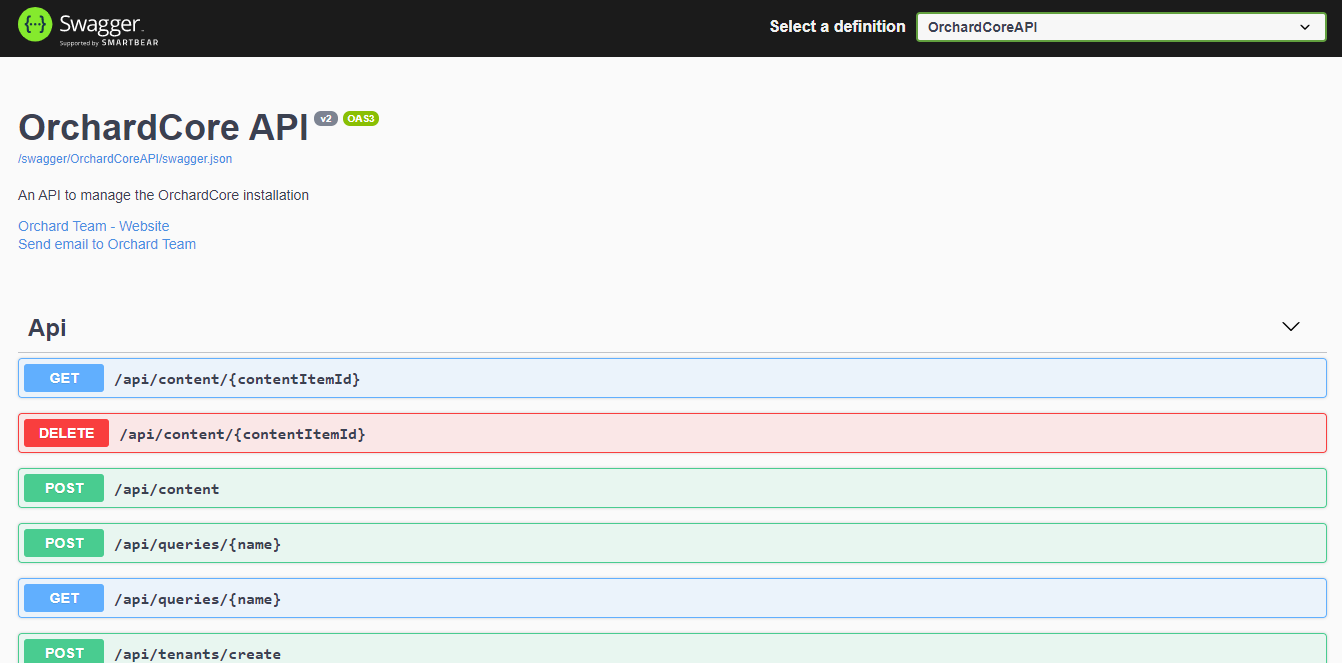Click the Select a definition label

tap(837, 27)
